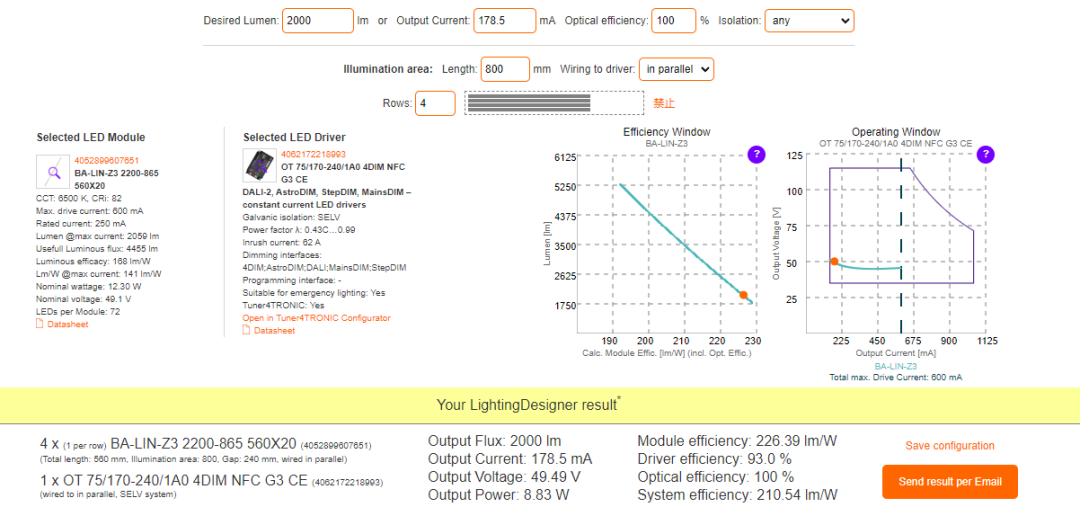This screenshot has width=1080, height=507.
Task: Select the illumination Length field
Action: (504, 69)
